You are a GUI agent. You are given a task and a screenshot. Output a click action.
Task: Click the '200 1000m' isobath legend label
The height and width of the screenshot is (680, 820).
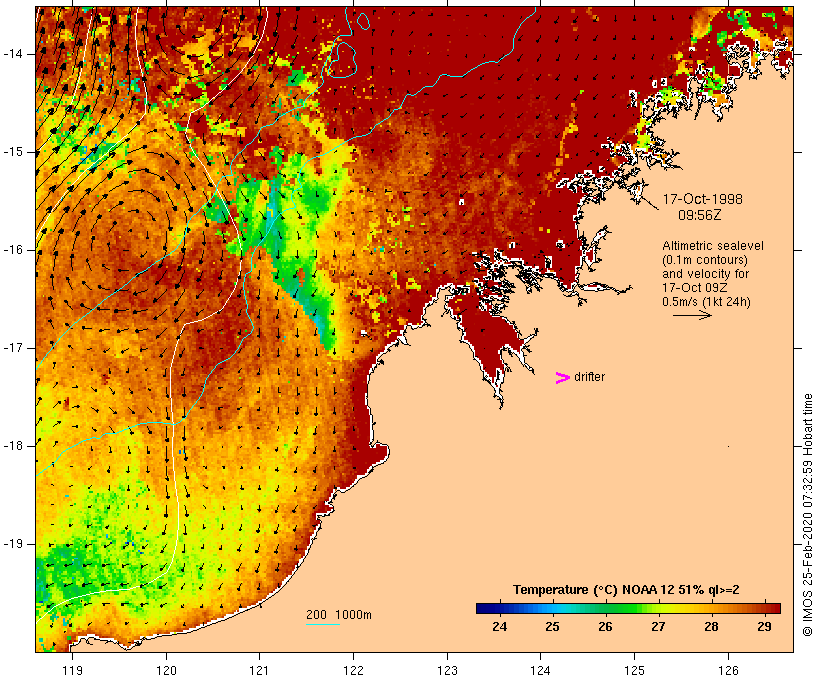339,615
